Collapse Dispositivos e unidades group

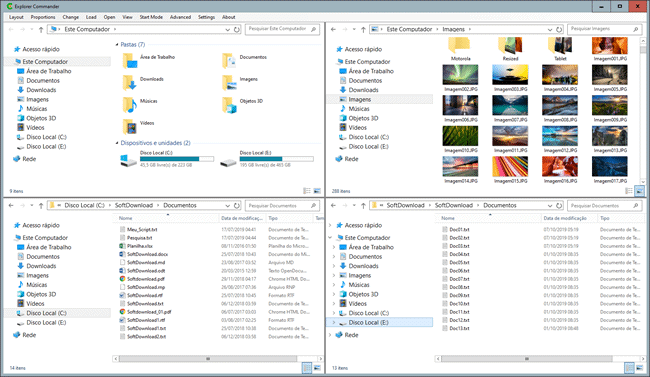tap(117, 143)
